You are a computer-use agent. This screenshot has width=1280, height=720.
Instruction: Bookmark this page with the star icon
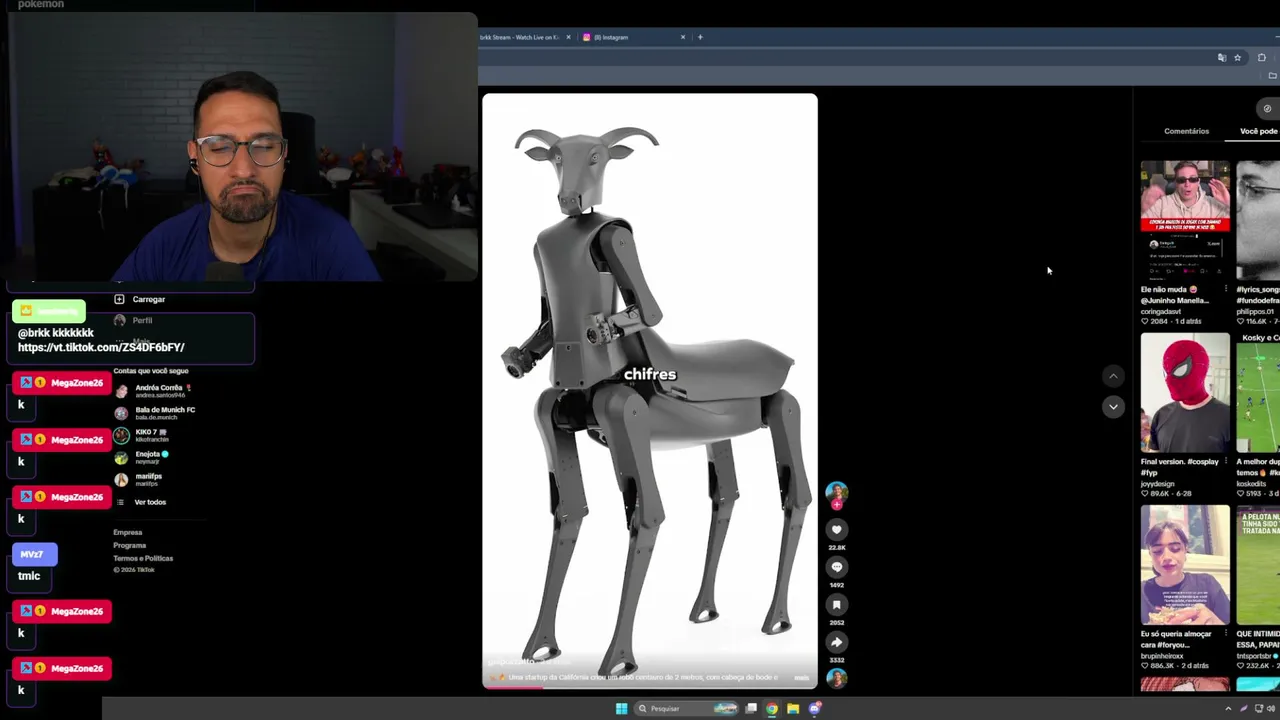[1237, 58]
